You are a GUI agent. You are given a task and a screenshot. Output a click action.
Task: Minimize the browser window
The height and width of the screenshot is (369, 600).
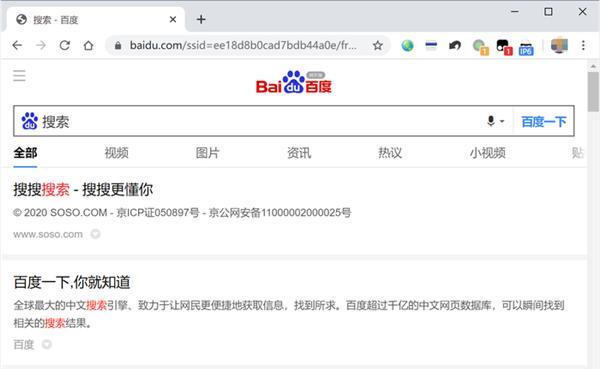coord(515,11)
